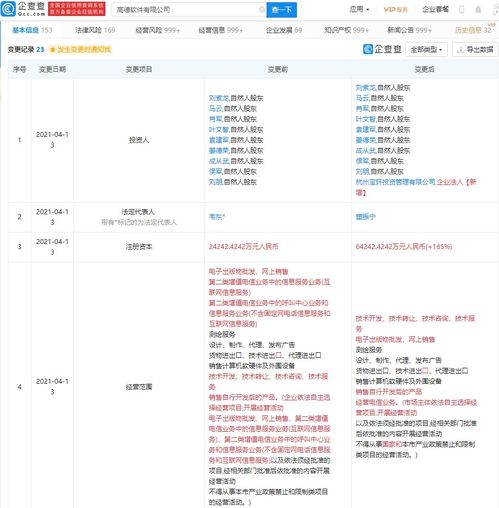The image size is (499, 508).
Task: Open 马云 link in the 变更后 column
Action: click(x=362, y=98)
